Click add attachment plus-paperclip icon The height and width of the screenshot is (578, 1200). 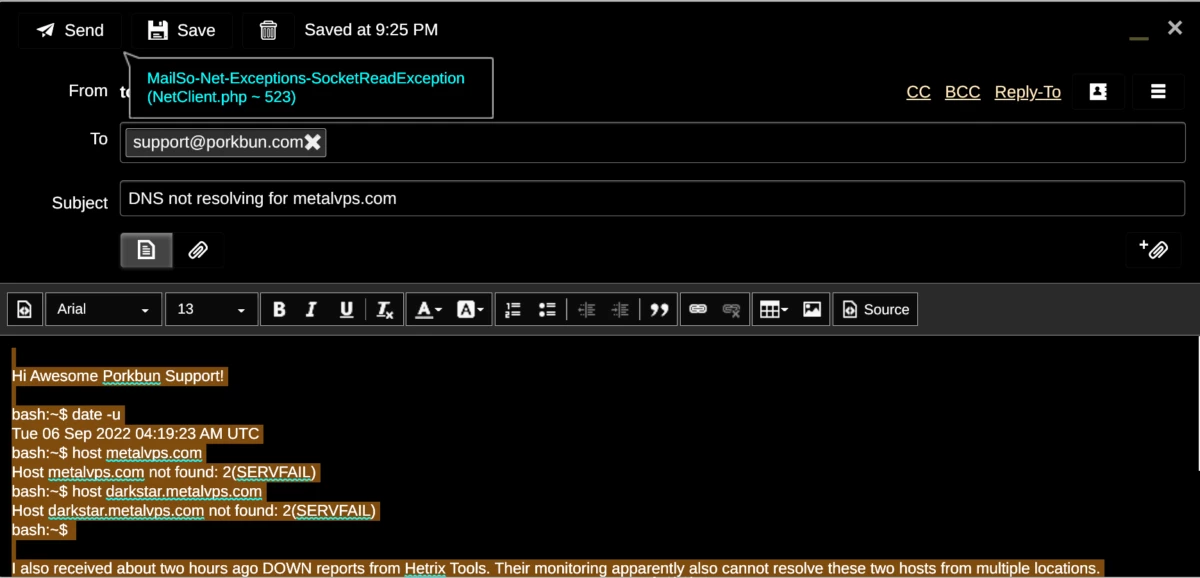pos(1153,249)
